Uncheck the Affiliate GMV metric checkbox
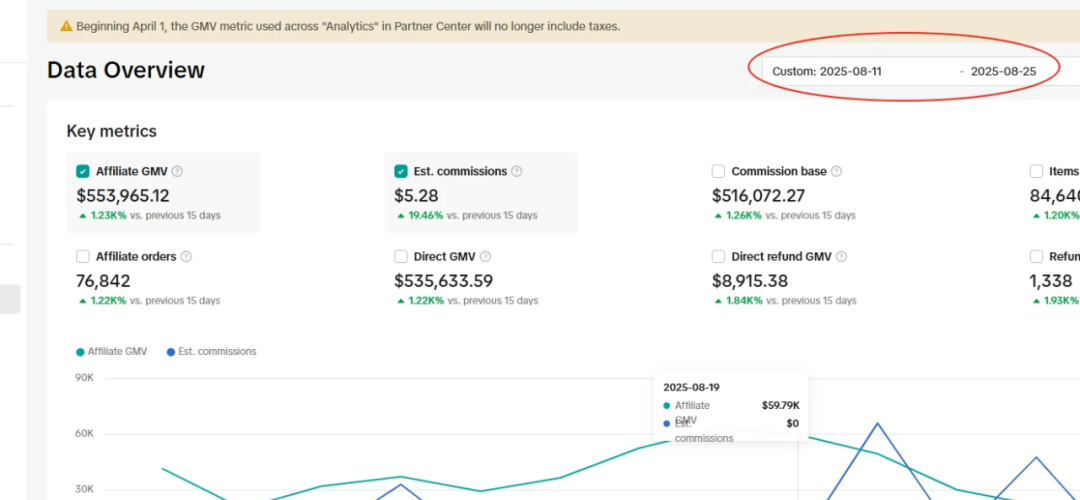1080x500 pixels. tap(83, 171)
